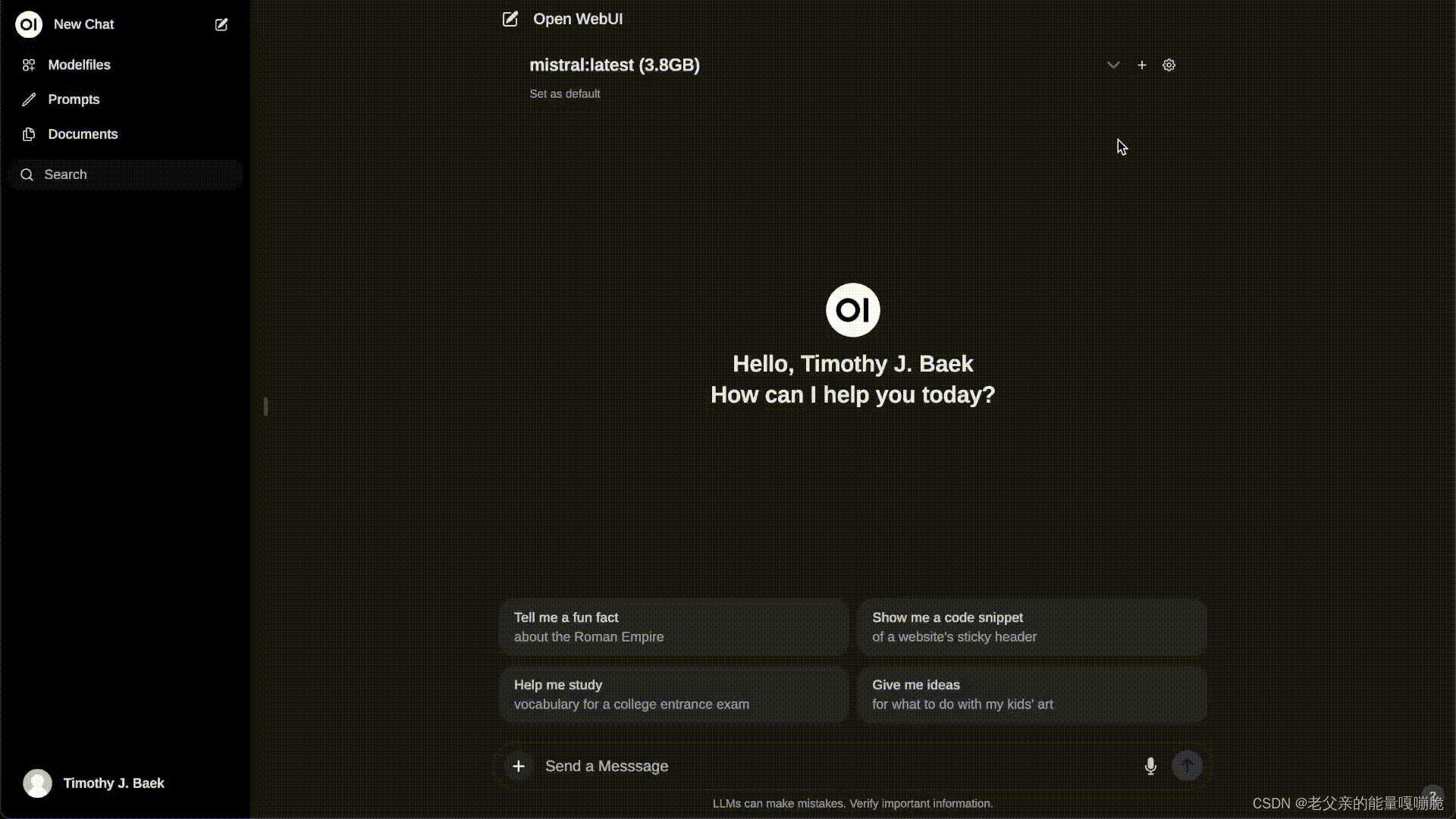Open Modelfiles in the sidebar
The width and height of the screenshot is (1456, 819).
click(x=79, y=65)
